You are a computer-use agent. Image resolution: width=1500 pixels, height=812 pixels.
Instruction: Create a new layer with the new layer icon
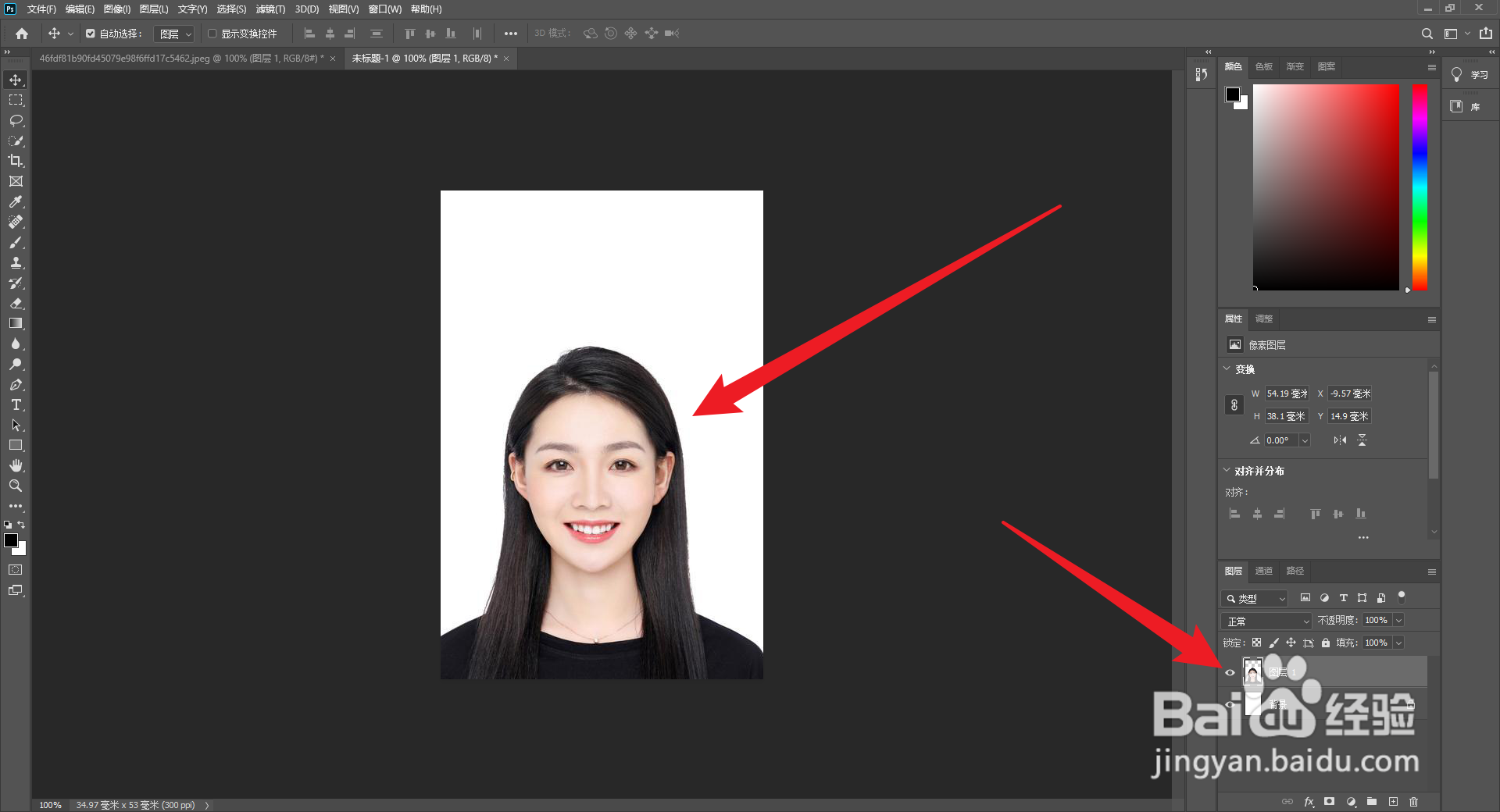point(1393,802)
